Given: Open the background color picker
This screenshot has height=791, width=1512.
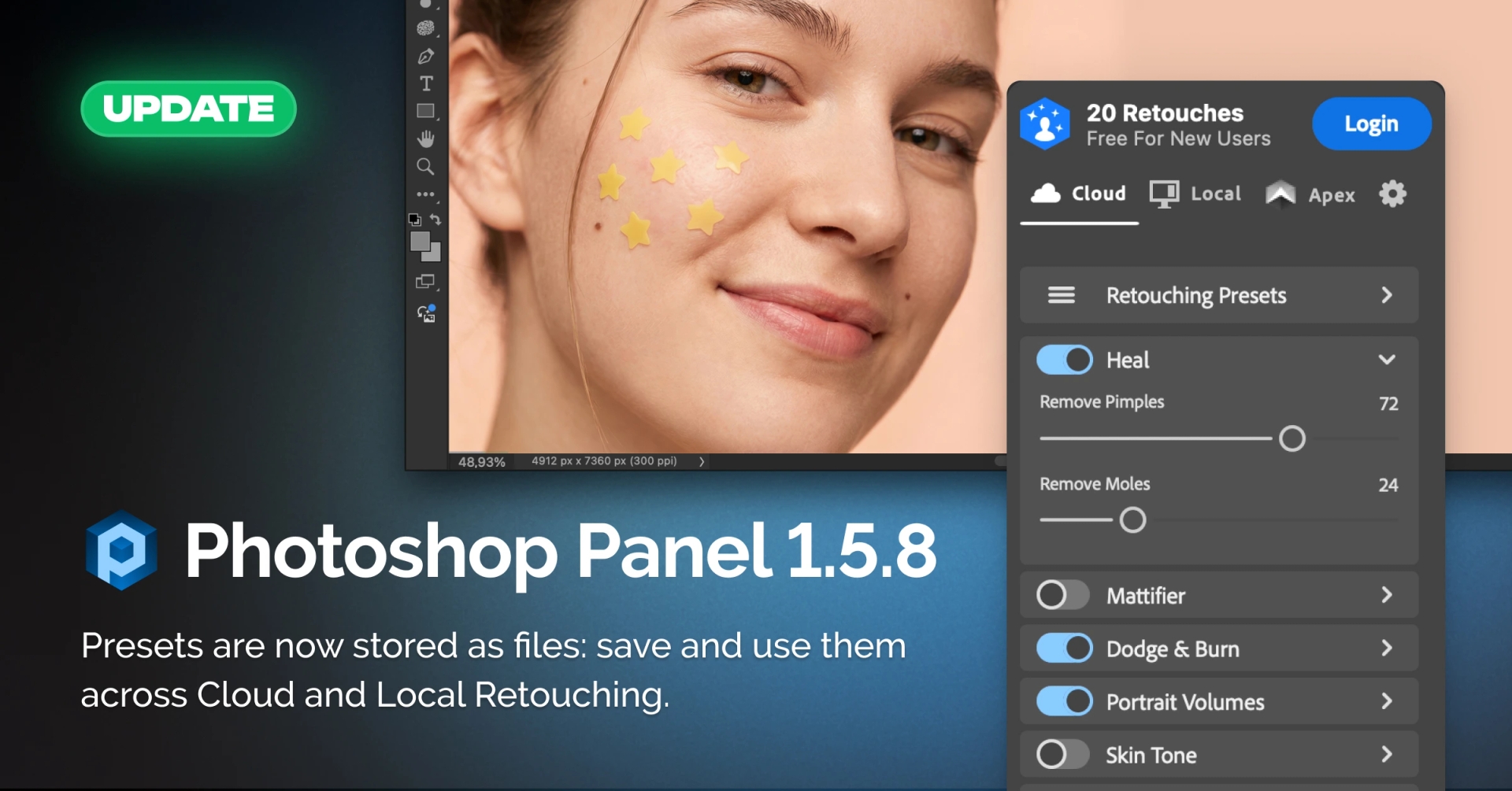Looking at the screenshot, I should (x=433, y=254).
